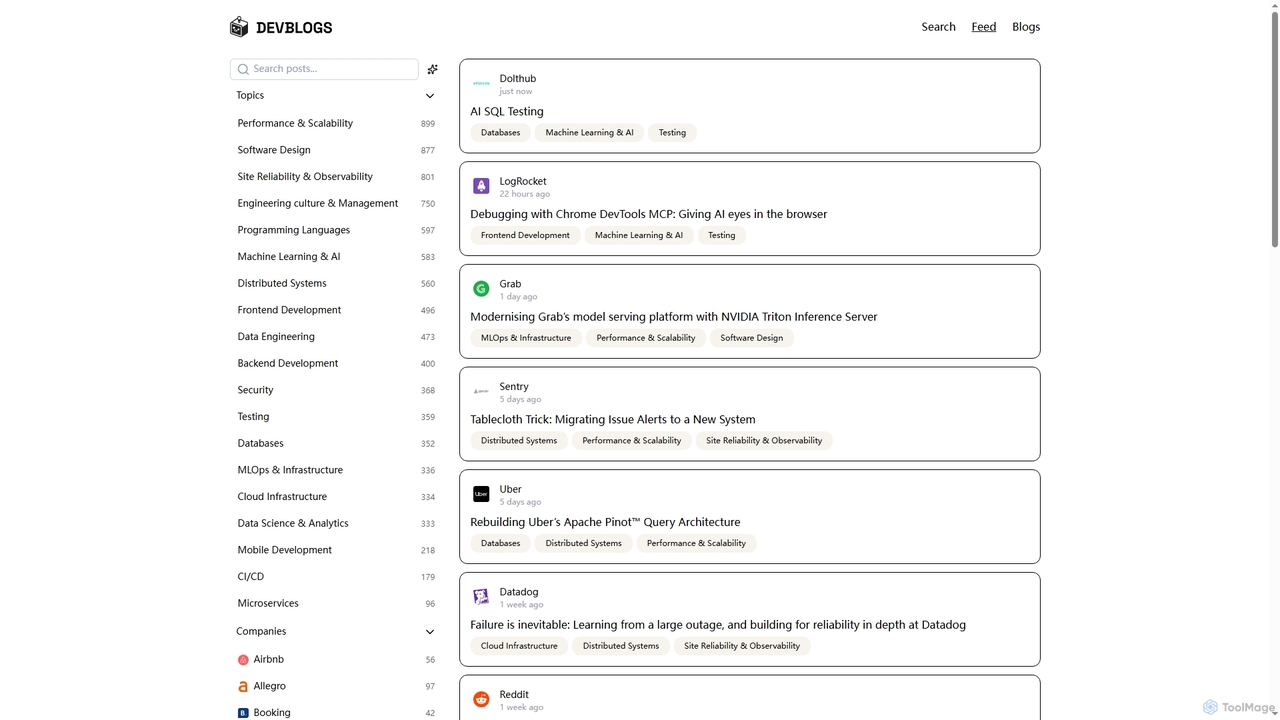The height and width of the screenshot is (720, 1280).
Task: Click Site Reliability tag on Sentry post
Action: [764, 441]
